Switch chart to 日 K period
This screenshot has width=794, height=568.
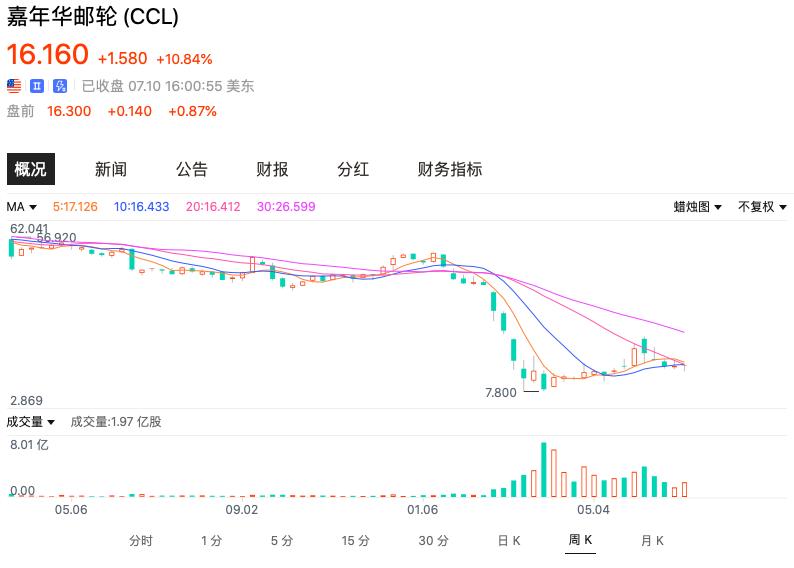(509, 541)
